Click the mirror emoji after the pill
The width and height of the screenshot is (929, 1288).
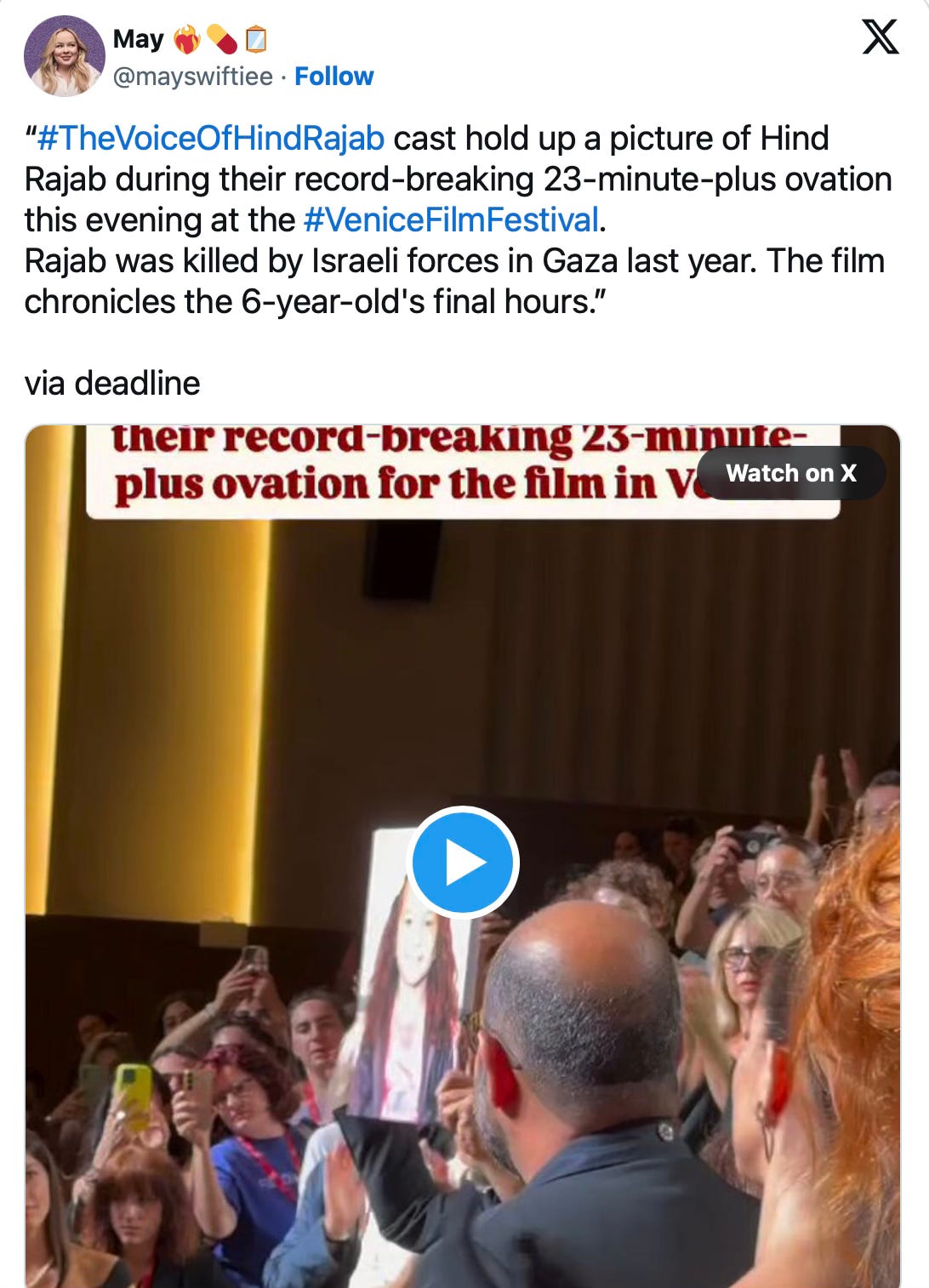256,39
